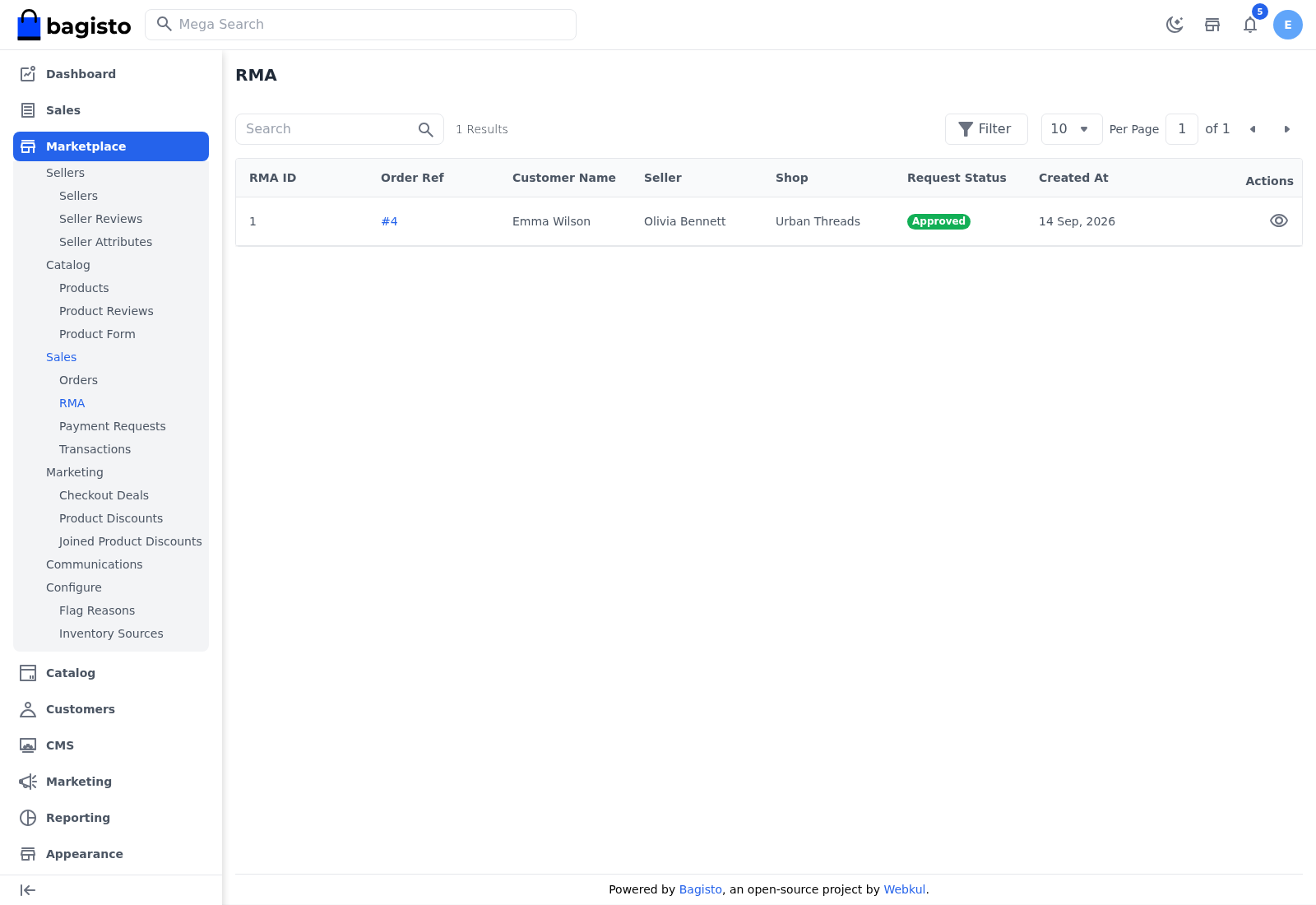This screenshot has height=905, width=1316.
Task: Open Payment Requests submenu
Action: coord(113,426)
